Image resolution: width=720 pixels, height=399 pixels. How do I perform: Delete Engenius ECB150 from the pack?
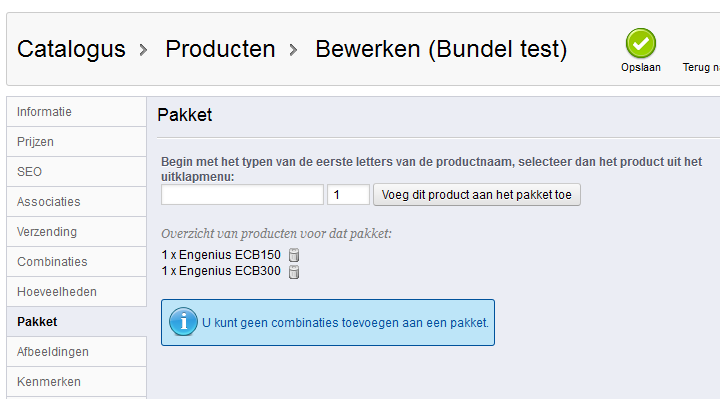pyautogui.click(x=294, y=255)
